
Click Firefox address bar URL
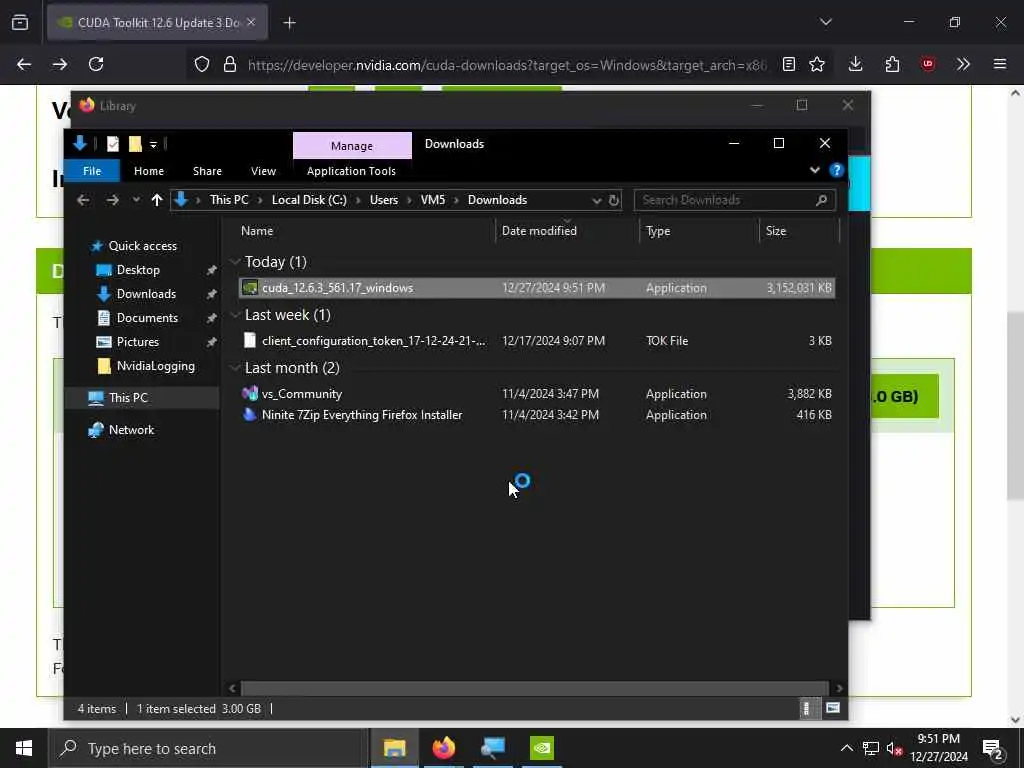point(507,65)
